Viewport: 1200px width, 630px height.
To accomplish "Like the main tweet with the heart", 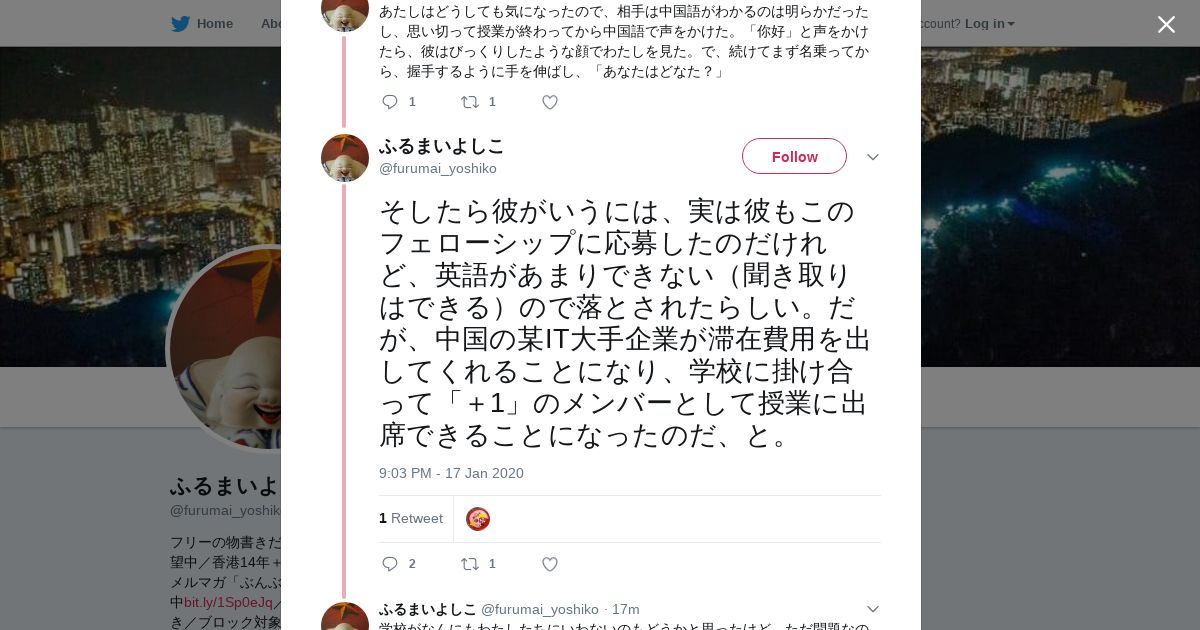I will (x=549, y=564).
